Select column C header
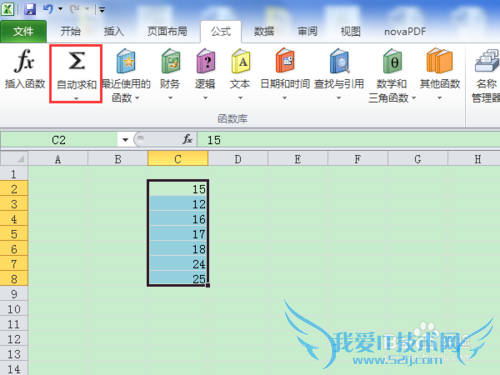This screenshot has width=500, height=375. tap(178, 159)
